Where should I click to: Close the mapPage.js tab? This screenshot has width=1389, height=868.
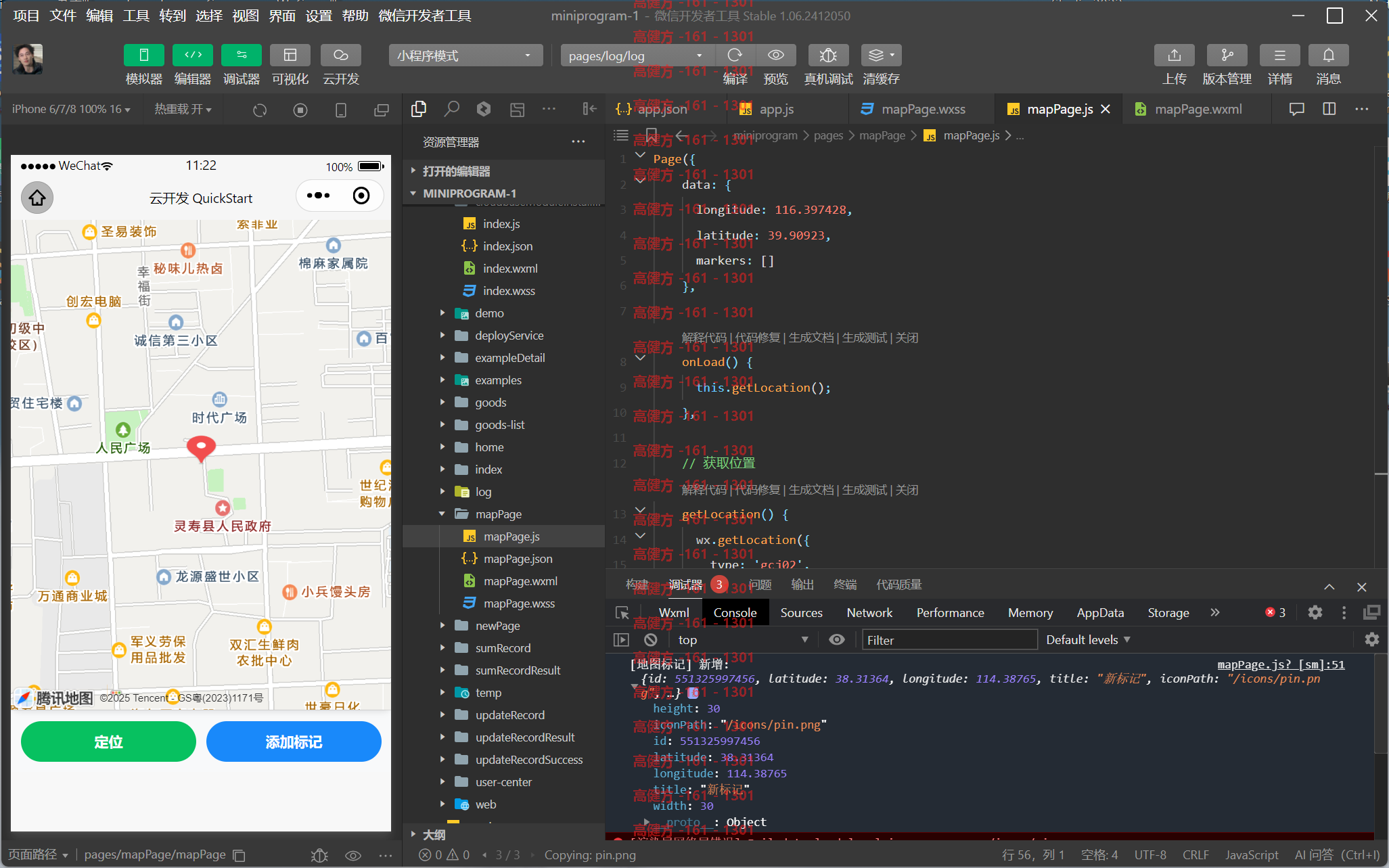click(x=1106, y=109)
